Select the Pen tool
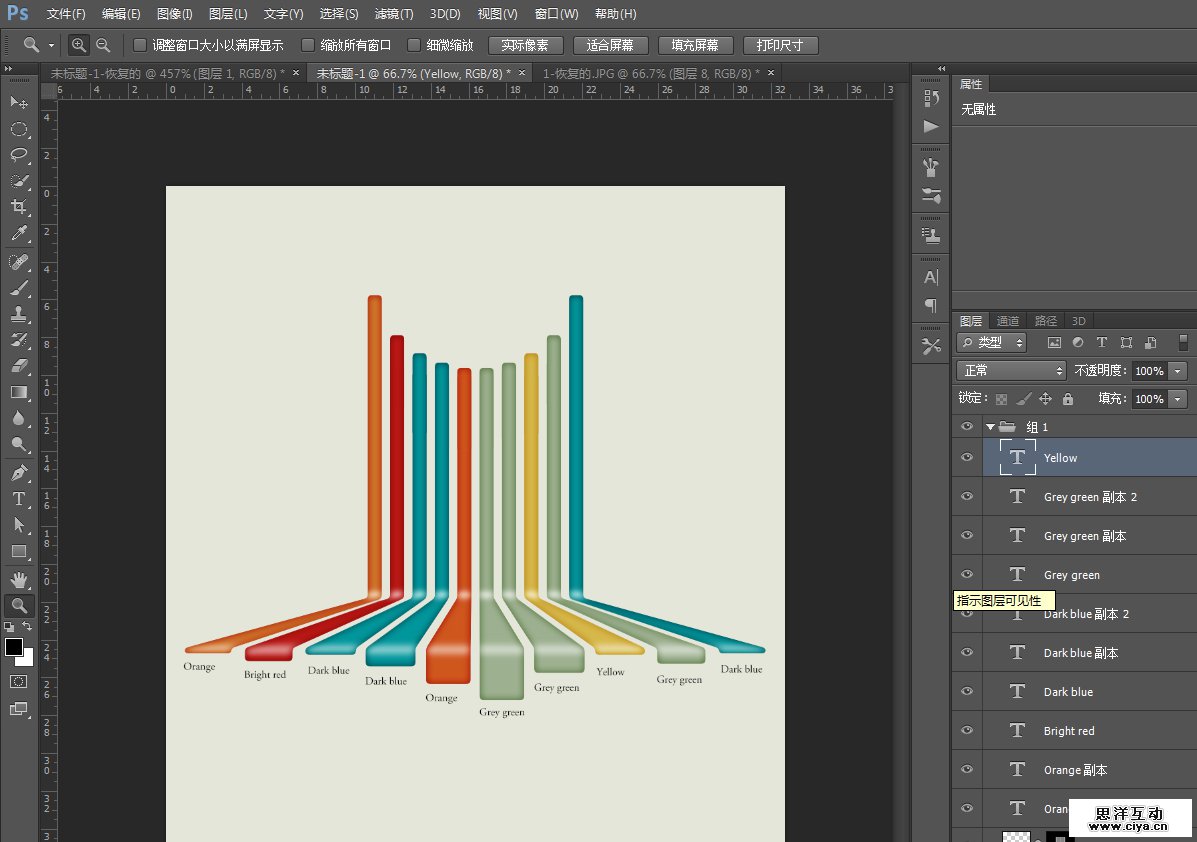This screenshot has height=842, width=1197. click(19, 473)
